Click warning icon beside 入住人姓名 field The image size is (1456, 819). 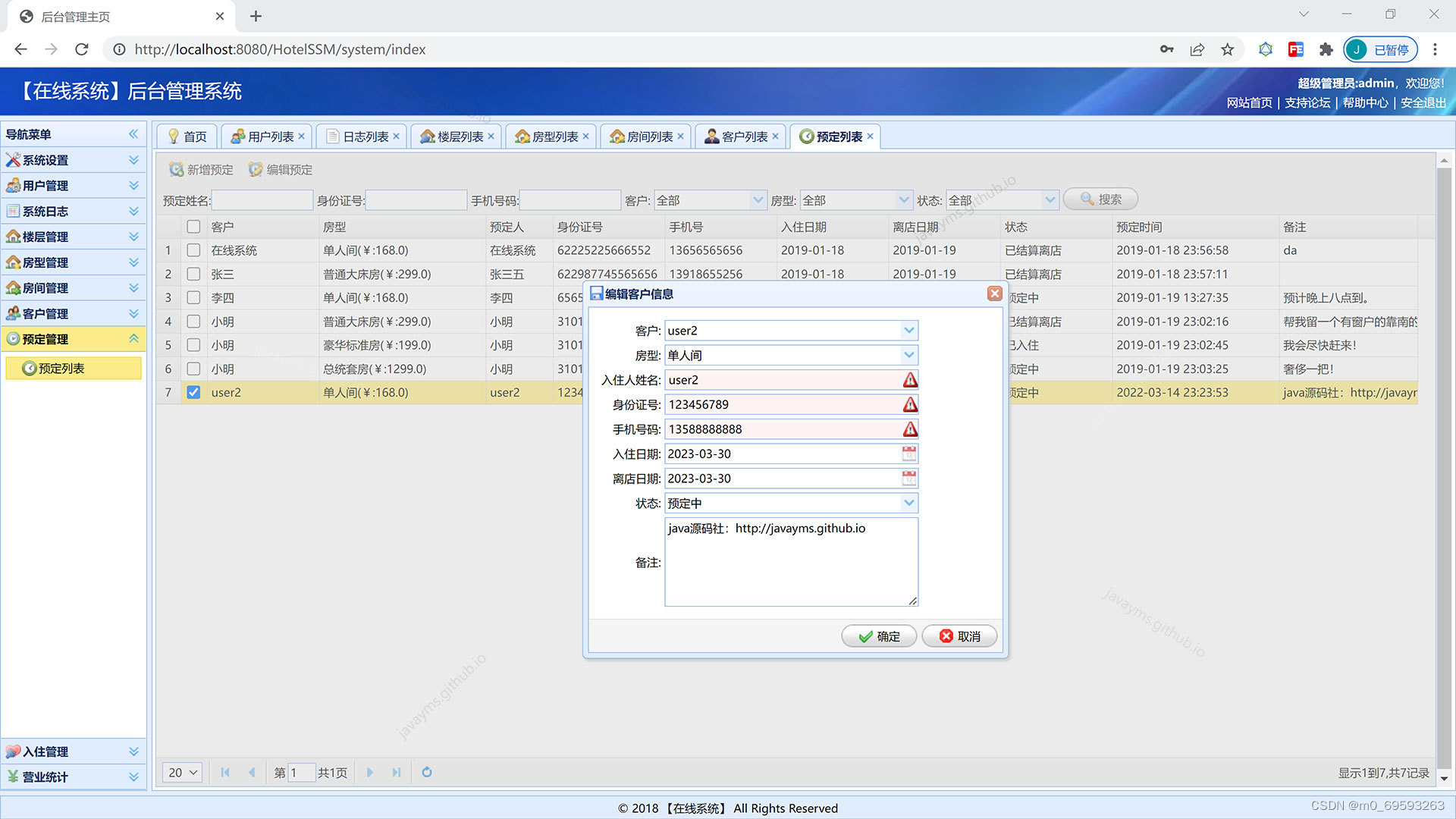910,380
